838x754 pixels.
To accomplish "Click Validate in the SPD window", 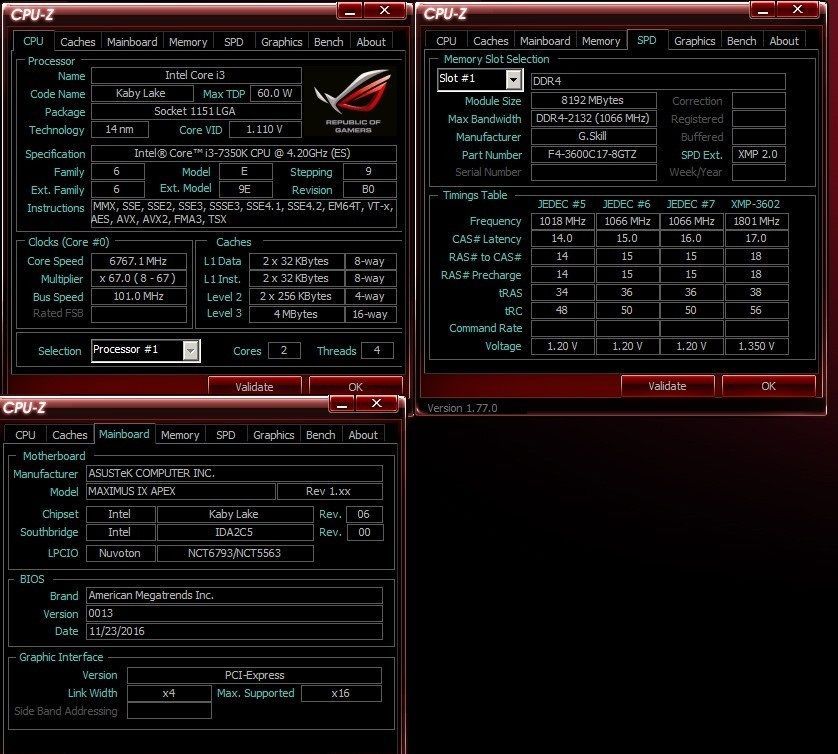I will coord(668,385).
